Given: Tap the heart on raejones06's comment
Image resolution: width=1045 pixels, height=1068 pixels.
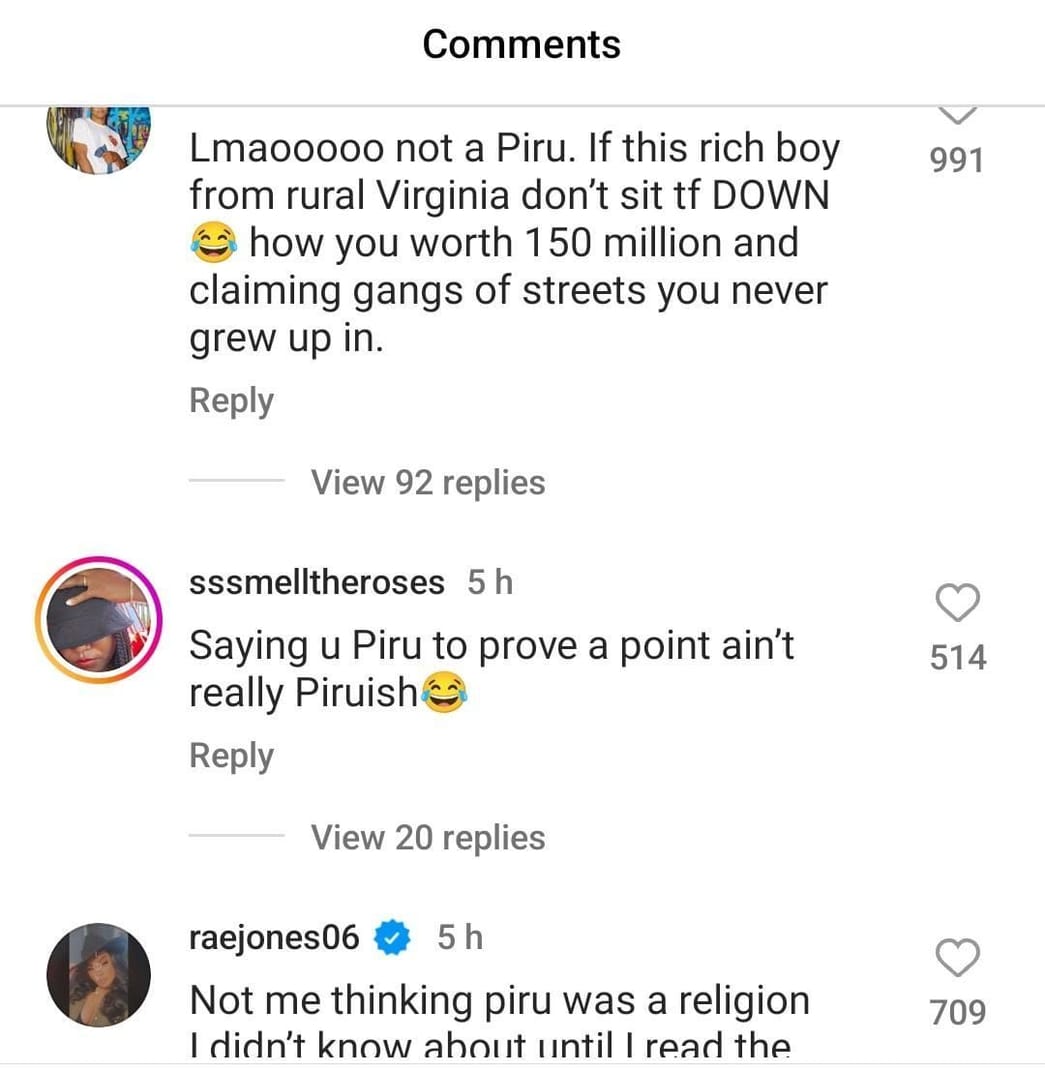Looking at the screenshot, I should (958, 959).
